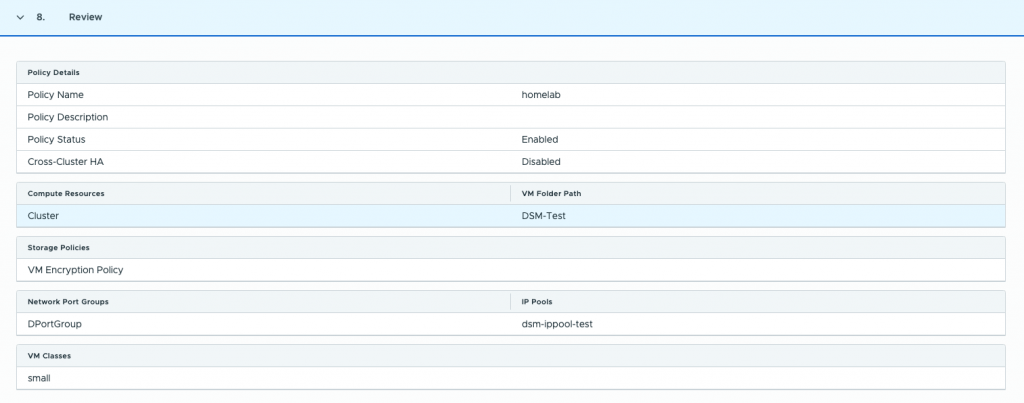This screenshot has width=1024, height=403.
Task: Click the dsm-ippool-test IP pool value
Action: [557, 324]
